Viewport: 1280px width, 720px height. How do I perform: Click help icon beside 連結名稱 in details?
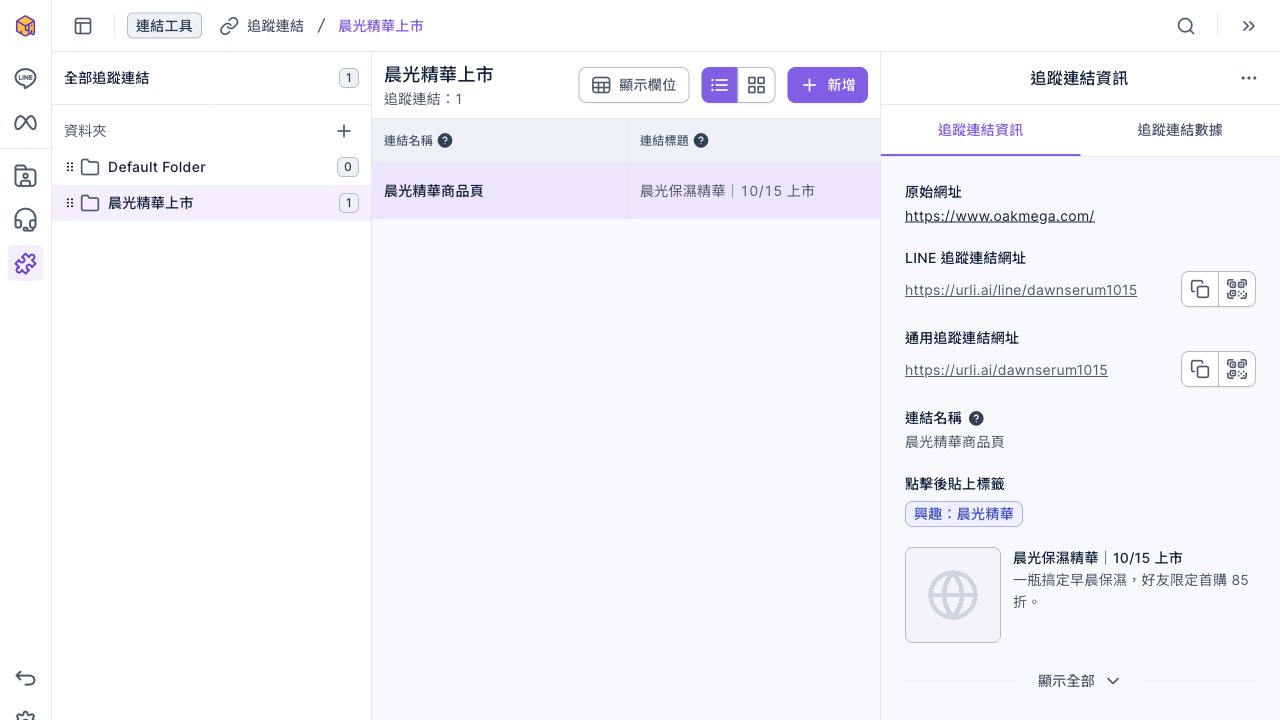976,418
